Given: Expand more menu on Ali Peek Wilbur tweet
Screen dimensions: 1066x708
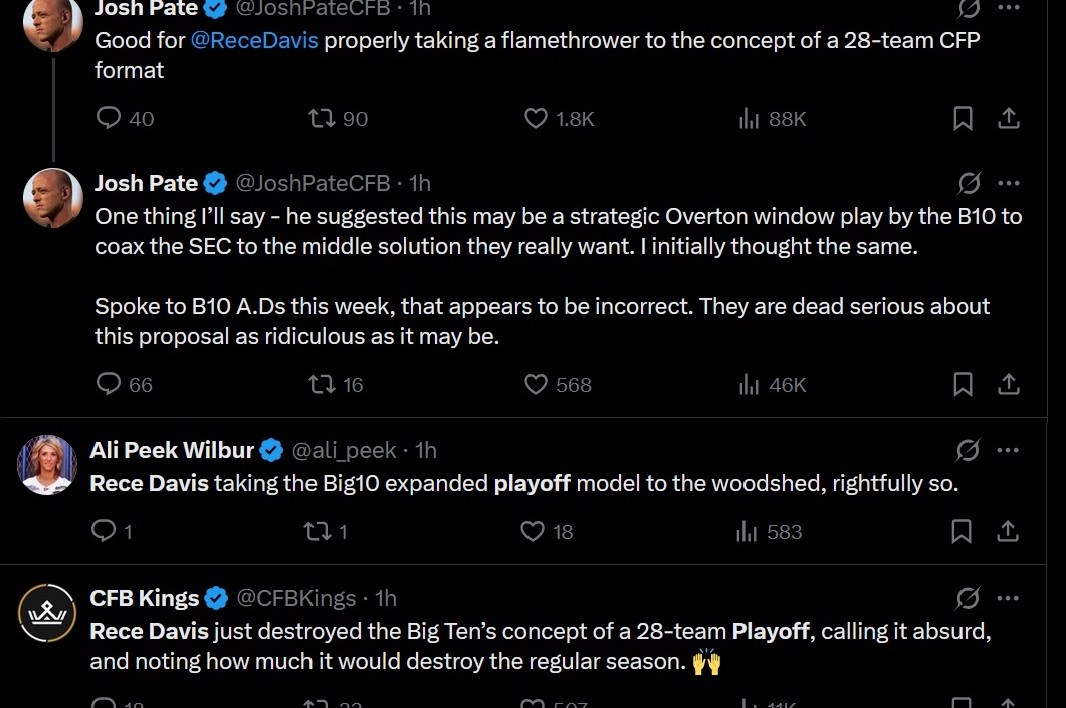Looking at the screenshot, I should coord(1009,451).
